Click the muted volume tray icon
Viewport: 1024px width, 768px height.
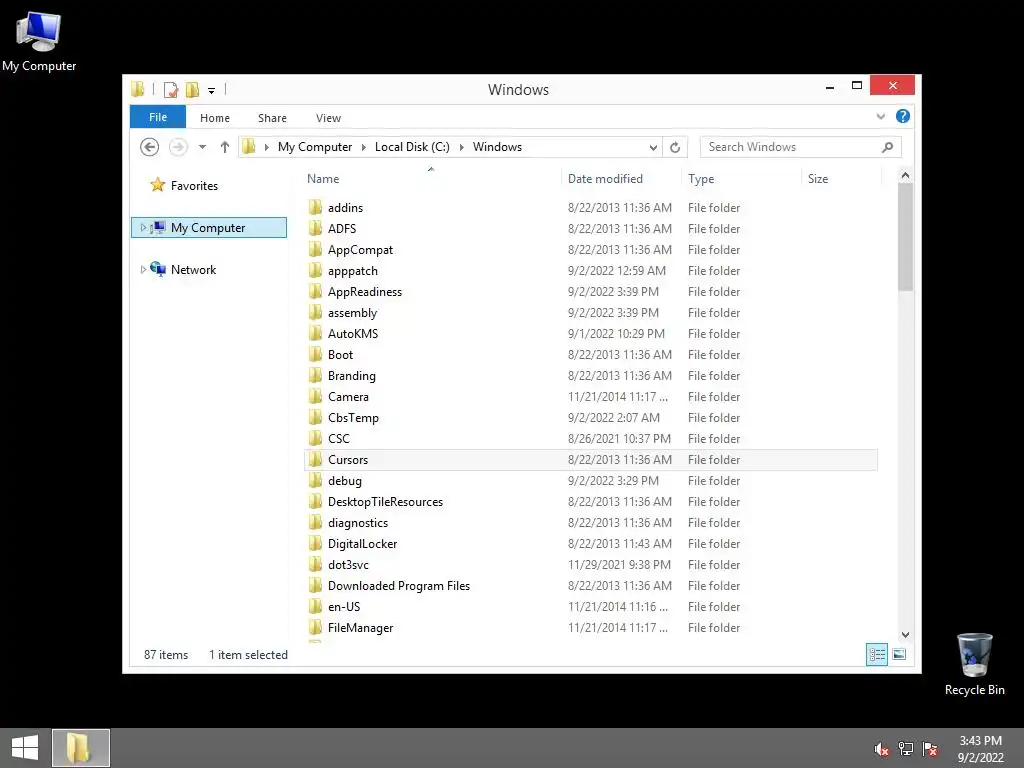click(882, 749)
